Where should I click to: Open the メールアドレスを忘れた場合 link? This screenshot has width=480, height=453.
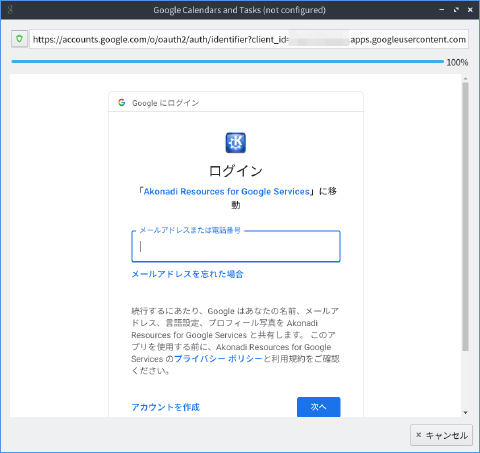pyautogui.click(x=187, y=274)
